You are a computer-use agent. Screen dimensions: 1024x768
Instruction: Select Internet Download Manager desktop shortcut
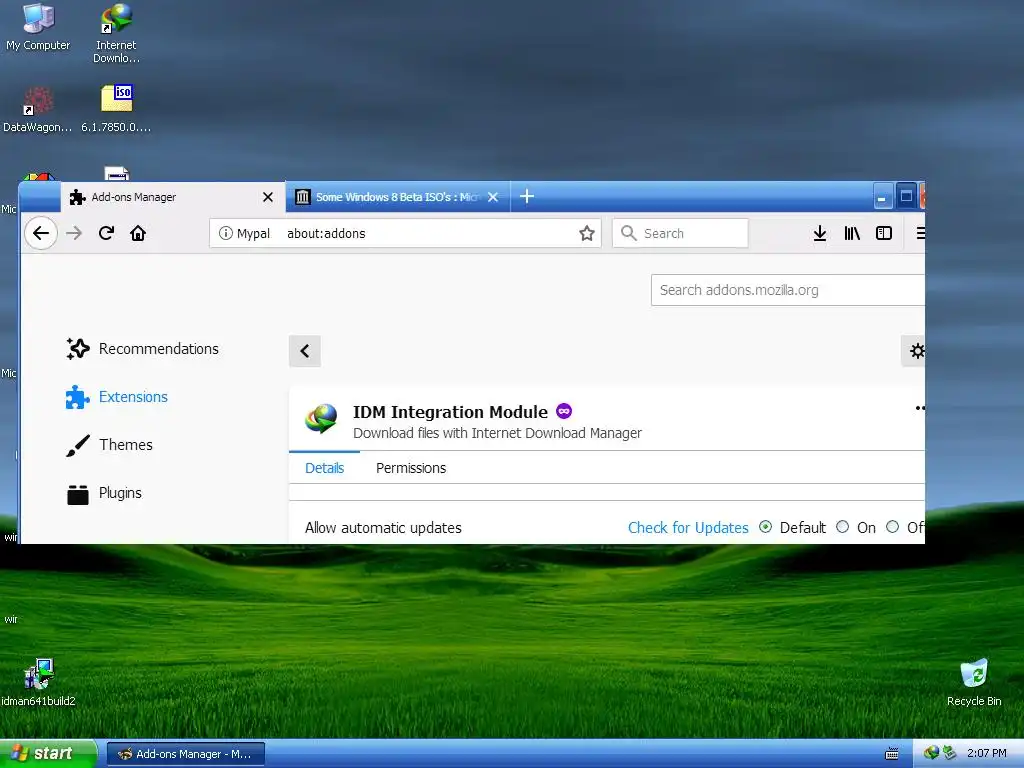click(116, 33)
